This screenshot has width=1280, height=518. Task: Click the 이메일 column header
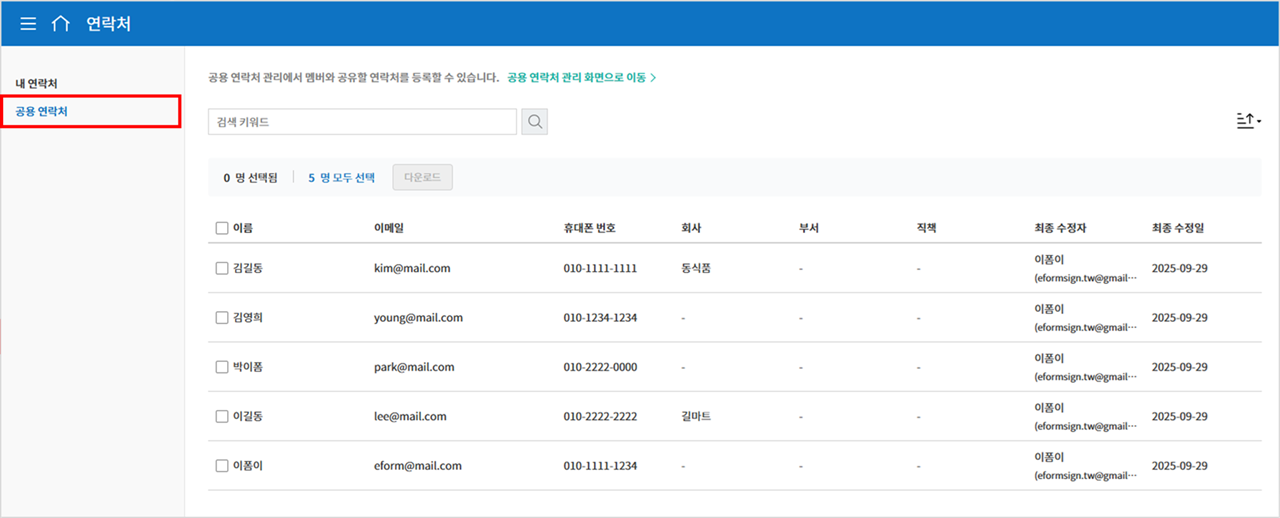coord(388,228)
